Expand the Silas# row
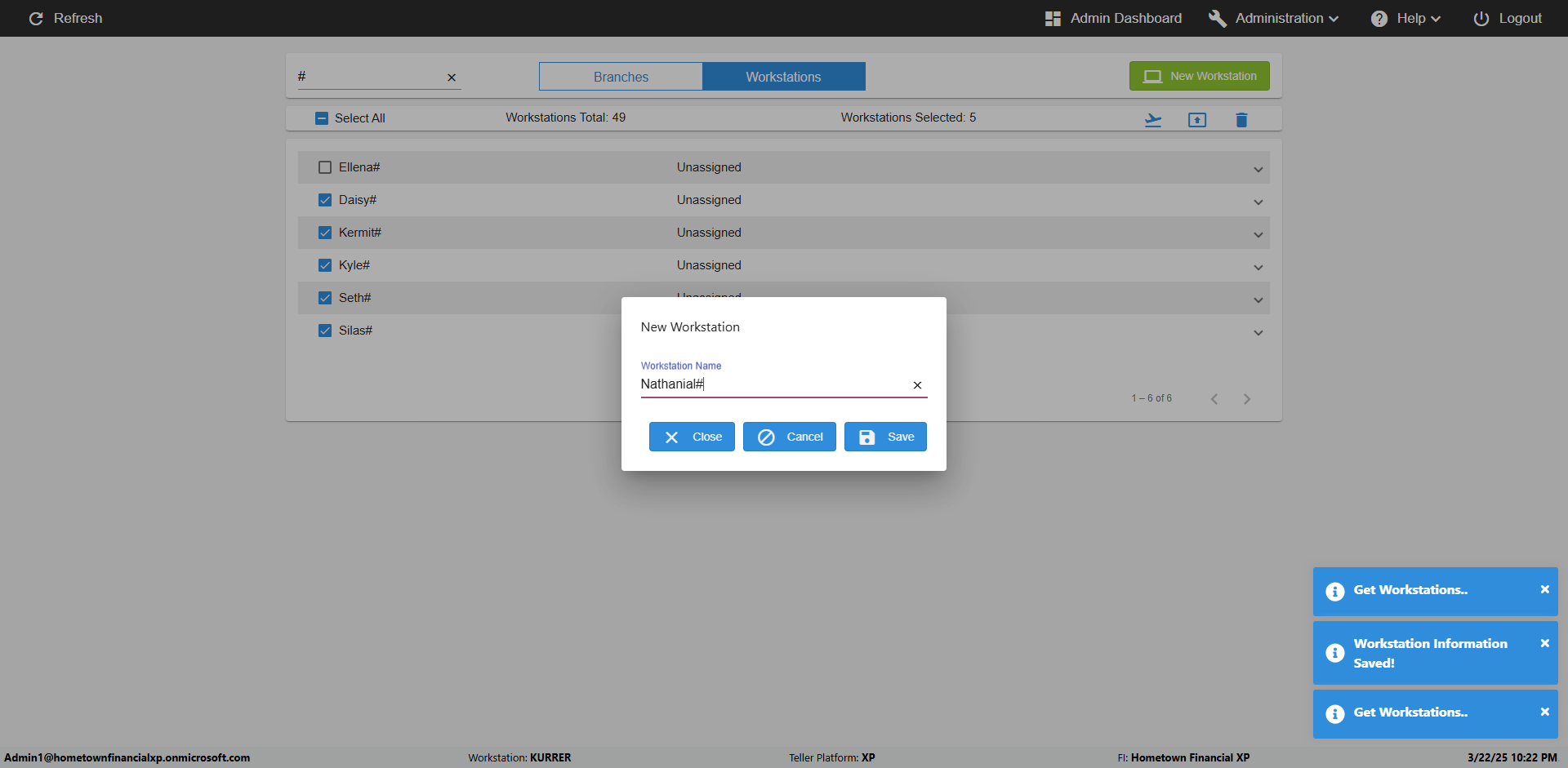1568x768 pixels. [x=1258, y=333]
